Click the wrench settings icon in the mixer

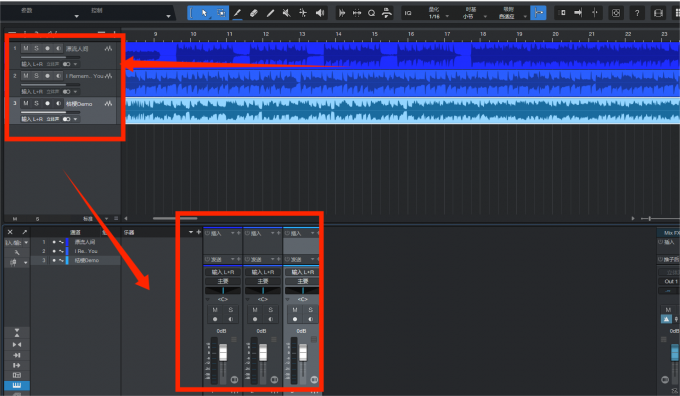click(17, 252)
